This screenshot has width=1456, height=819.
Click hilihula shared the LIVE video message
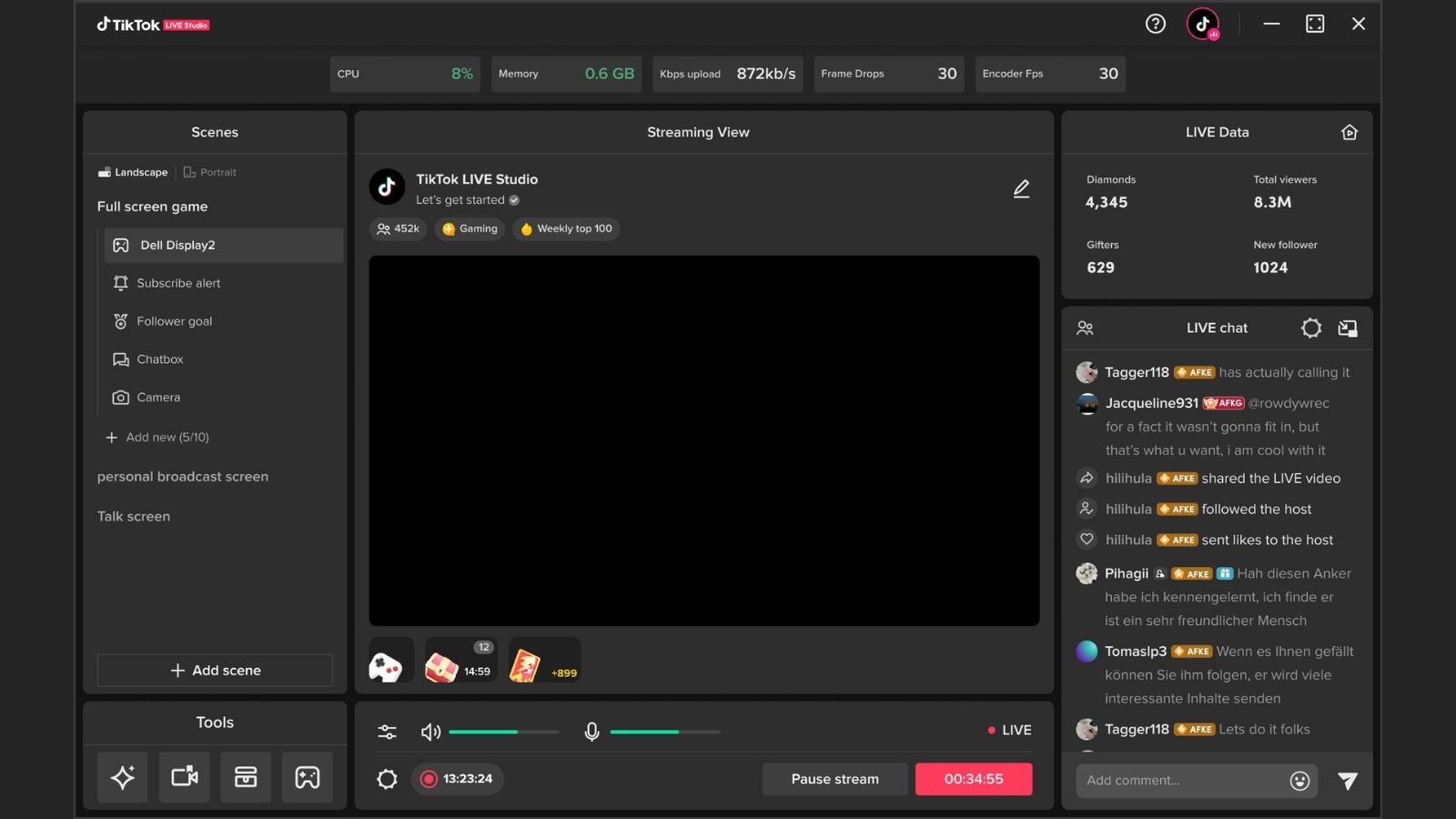[x=1209, y=479]
